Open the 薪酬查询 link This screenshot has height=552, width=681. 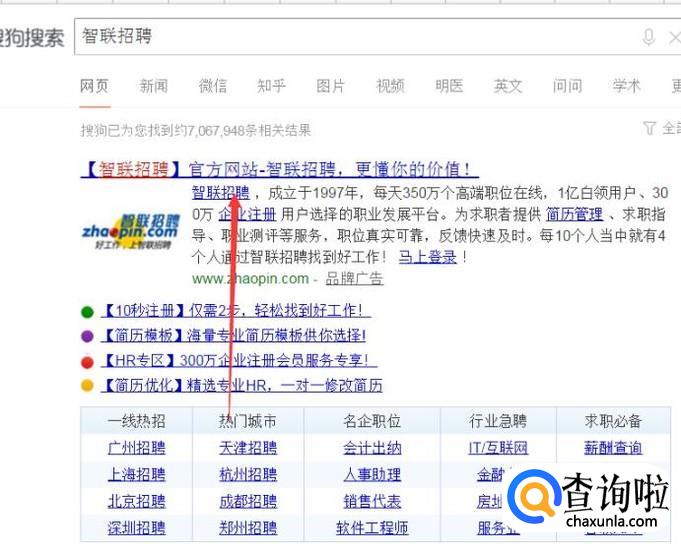click(613, 448)
